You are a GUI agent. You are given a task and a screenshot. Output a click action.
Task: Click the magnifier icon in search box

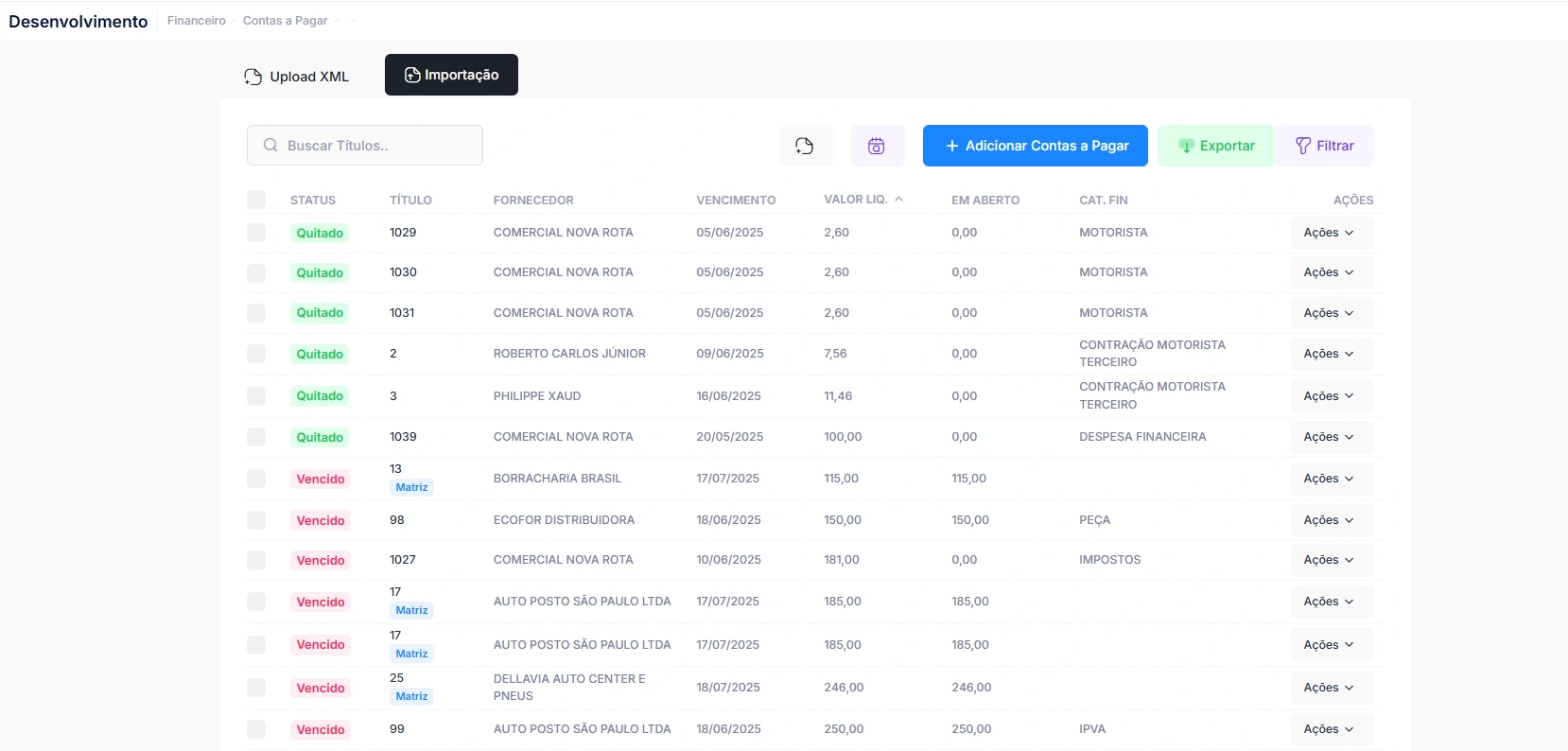270,146
